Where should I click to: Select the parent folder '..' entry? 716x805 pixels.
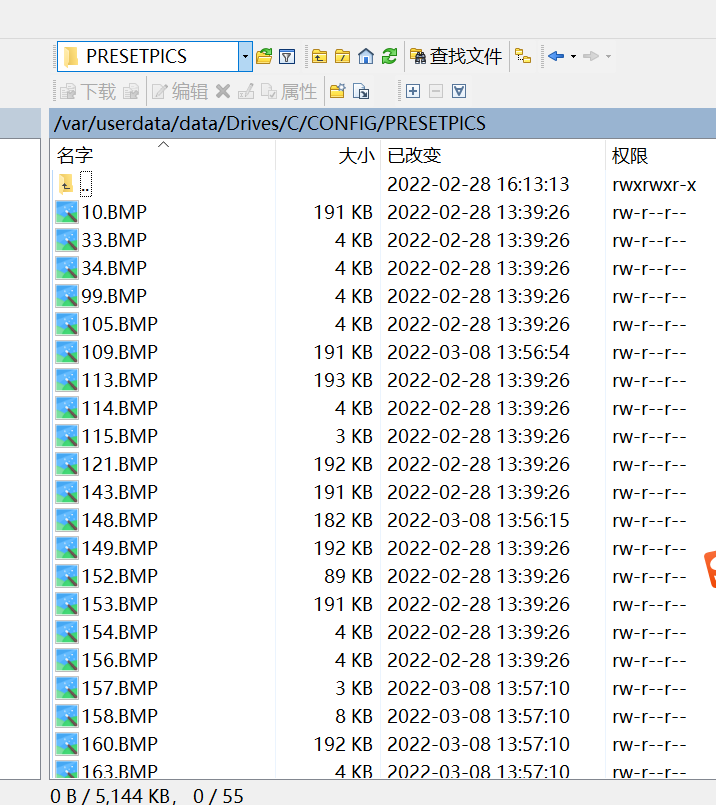coord(86,185)
